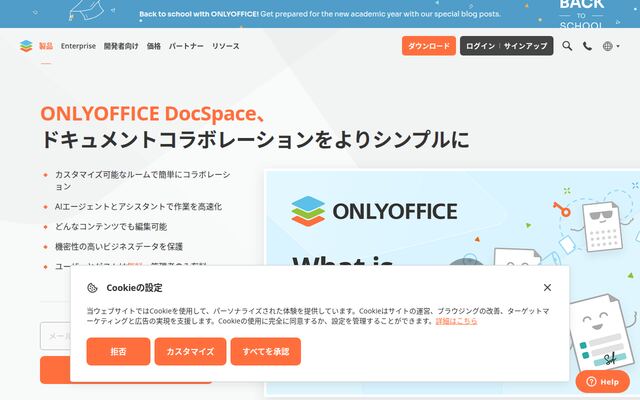Click the カスタマイズ cookie button
Viewport: 640px width, 400px height.
[190, 351]
